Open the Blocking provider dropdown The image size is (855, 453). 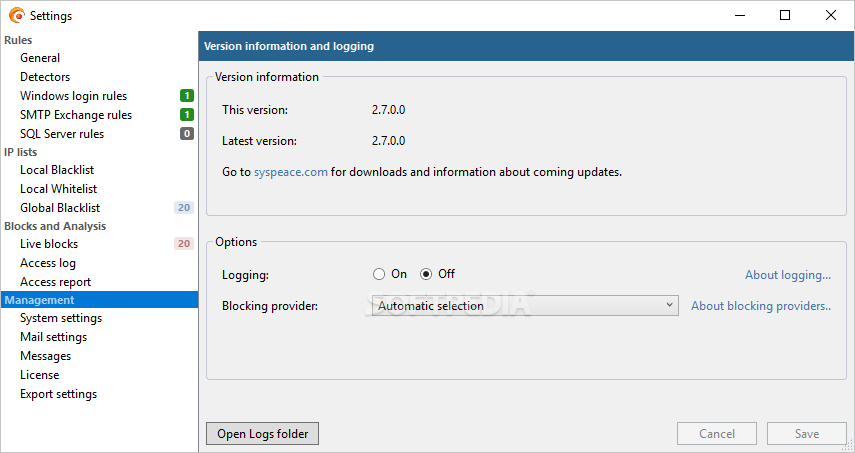(525, 306)
